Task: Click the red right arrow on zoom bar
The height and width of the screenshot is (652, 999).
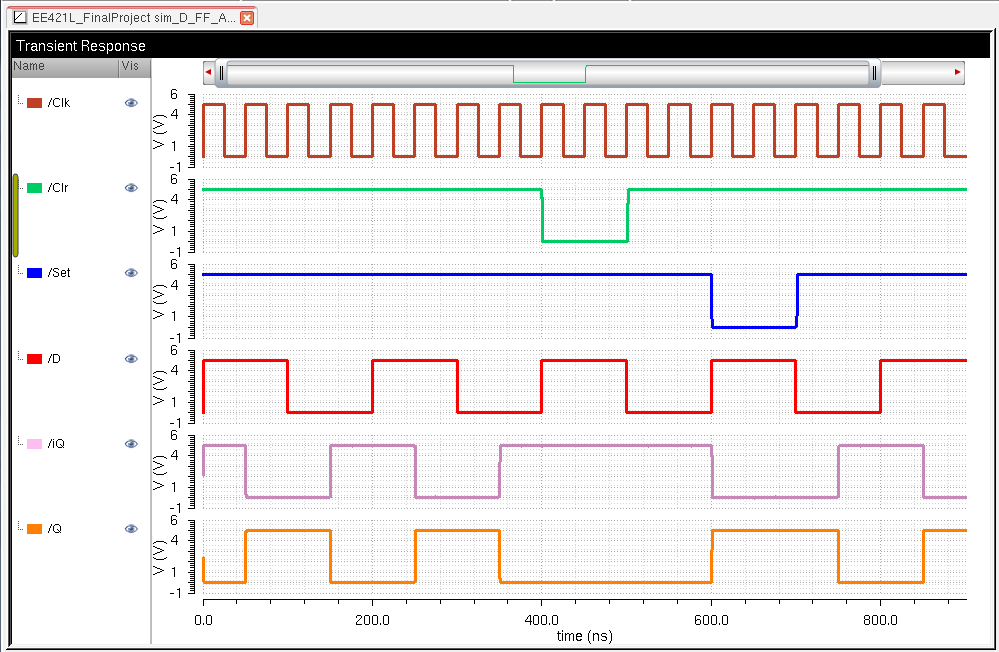Action: [958, 73]
